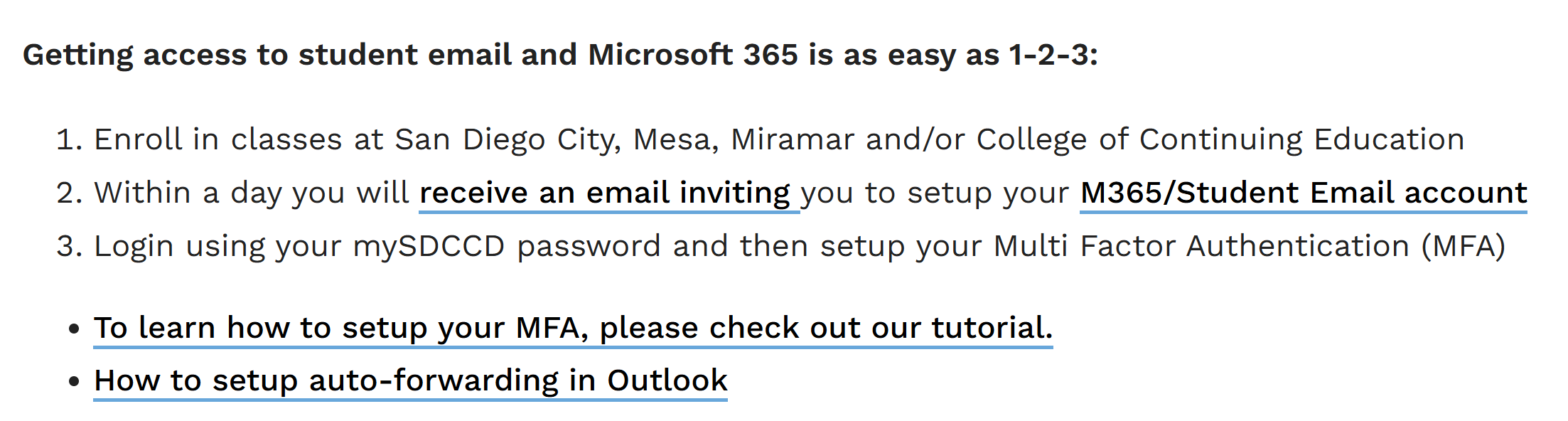Click the "San Diego City" text
The width and height of the screenshot is (1568, 421).
tap(506, 139)
